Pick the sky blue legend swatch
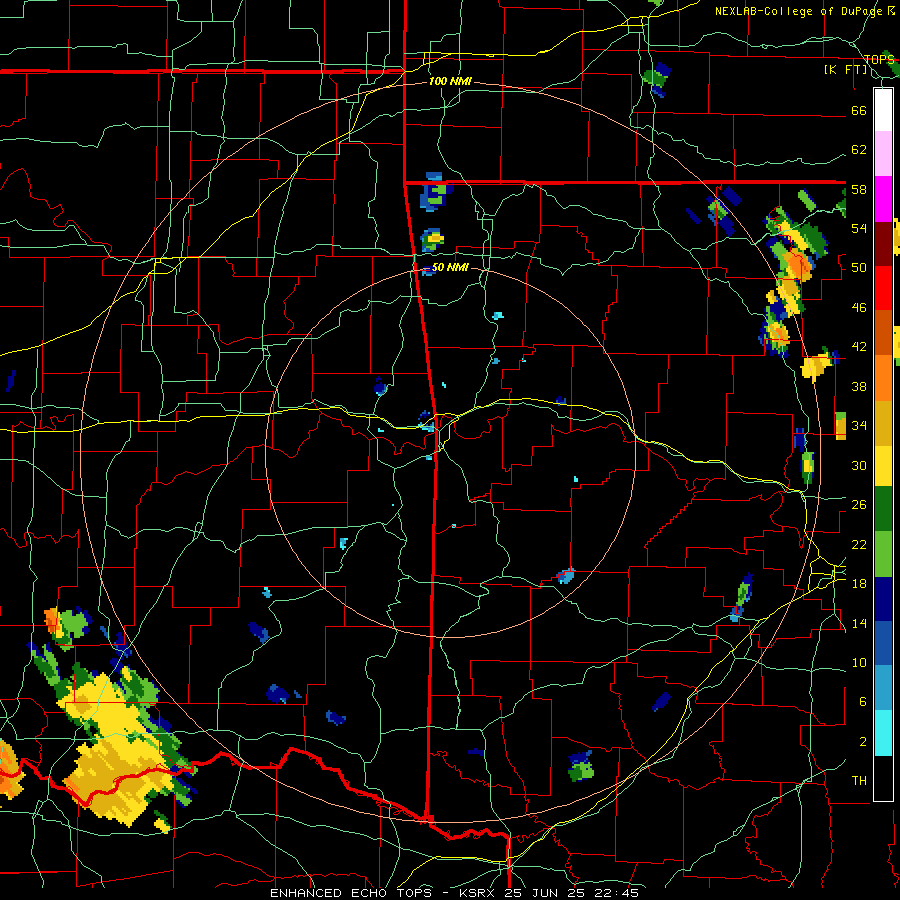The width and height of the screenshot is (900, 900). coord(883,688)
